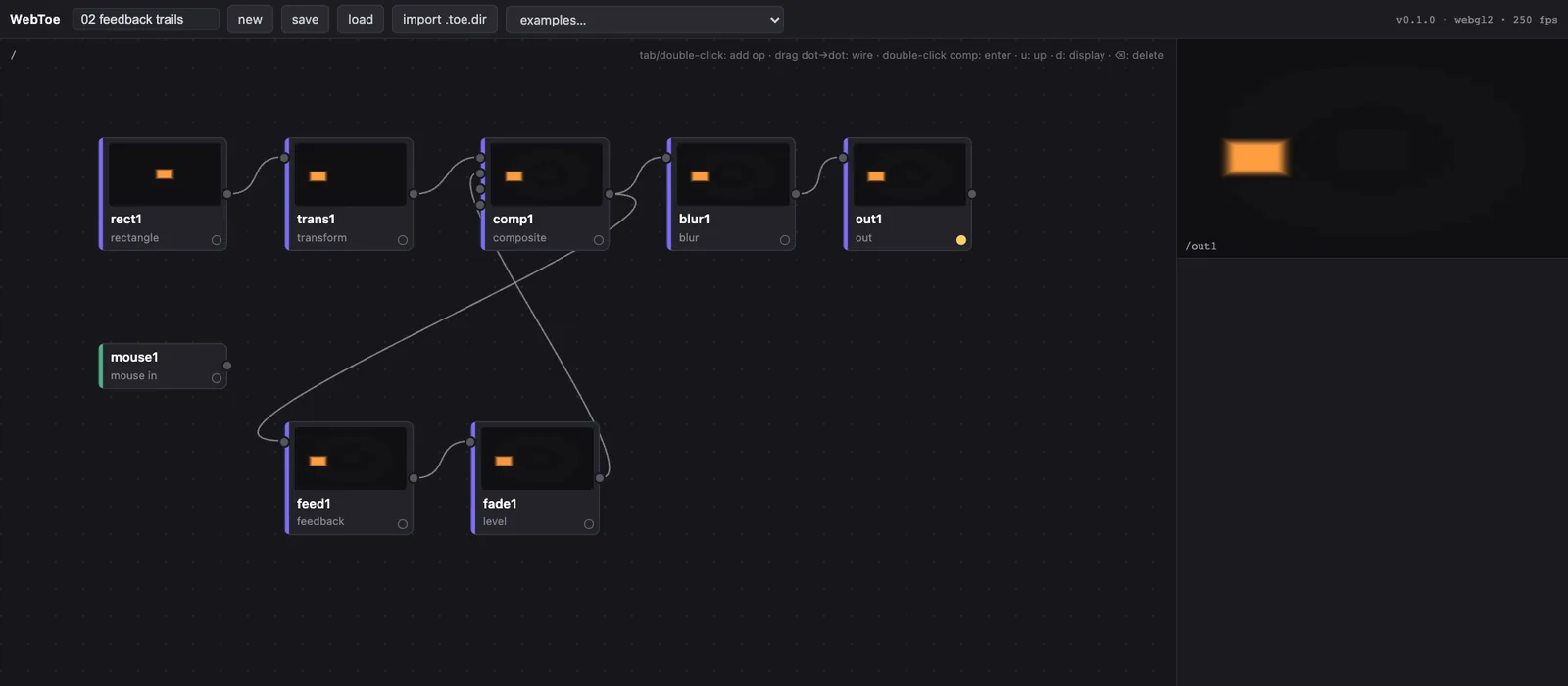
Task: Click rect1 output connector dot
Action: click(227, 194)
